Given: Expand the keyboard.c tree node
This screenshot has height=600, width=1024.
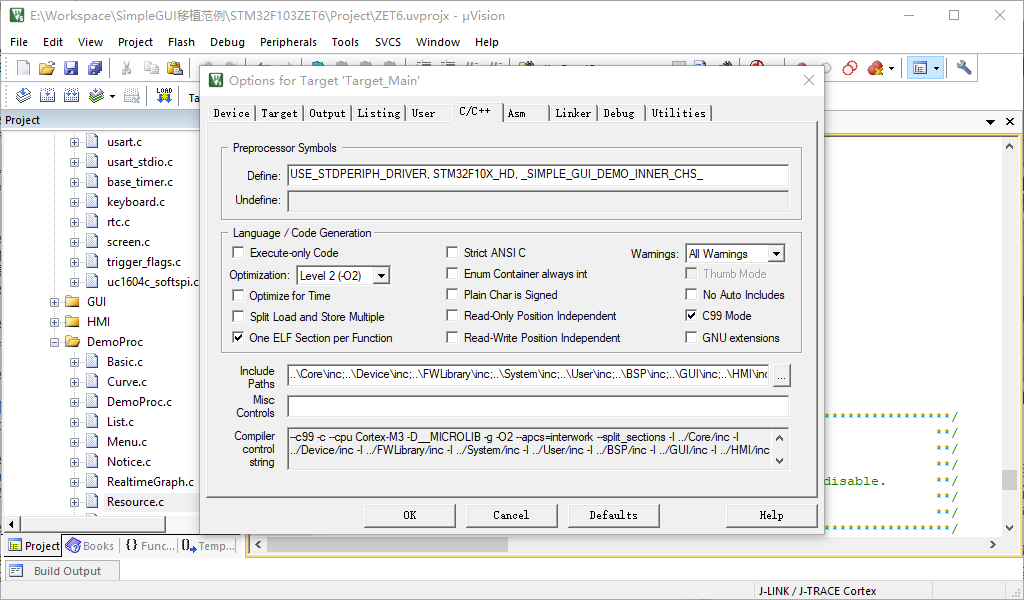Looking at the screenshot, I should click(74, 202).
